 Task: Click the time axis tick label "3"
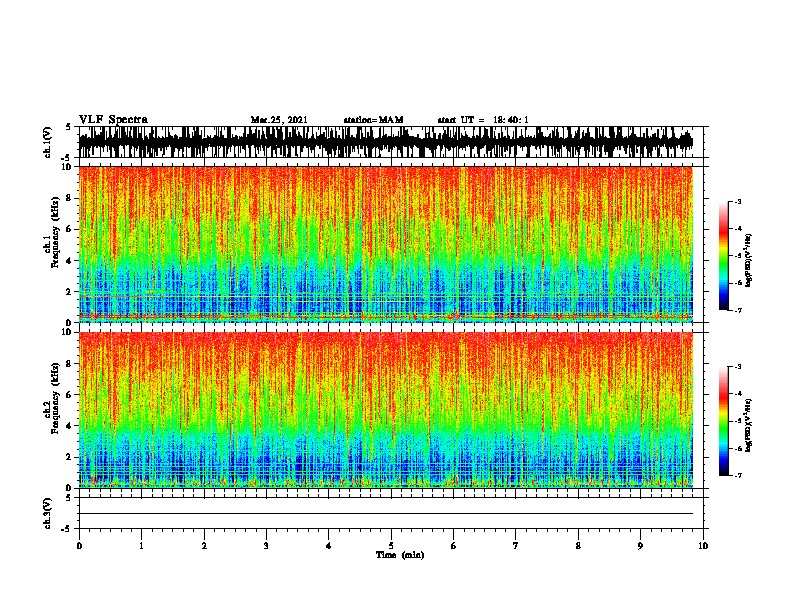[266, 546]
